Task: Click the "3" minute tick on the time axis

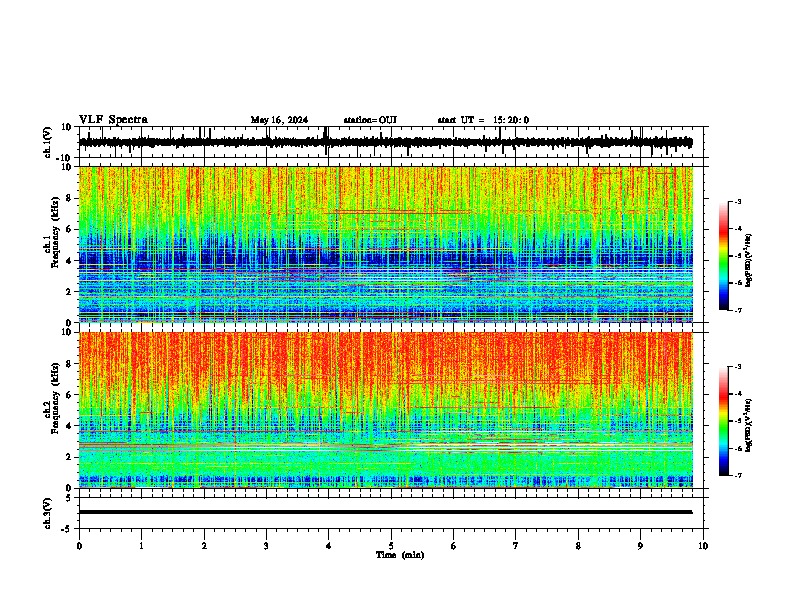Action: (266, 546)
